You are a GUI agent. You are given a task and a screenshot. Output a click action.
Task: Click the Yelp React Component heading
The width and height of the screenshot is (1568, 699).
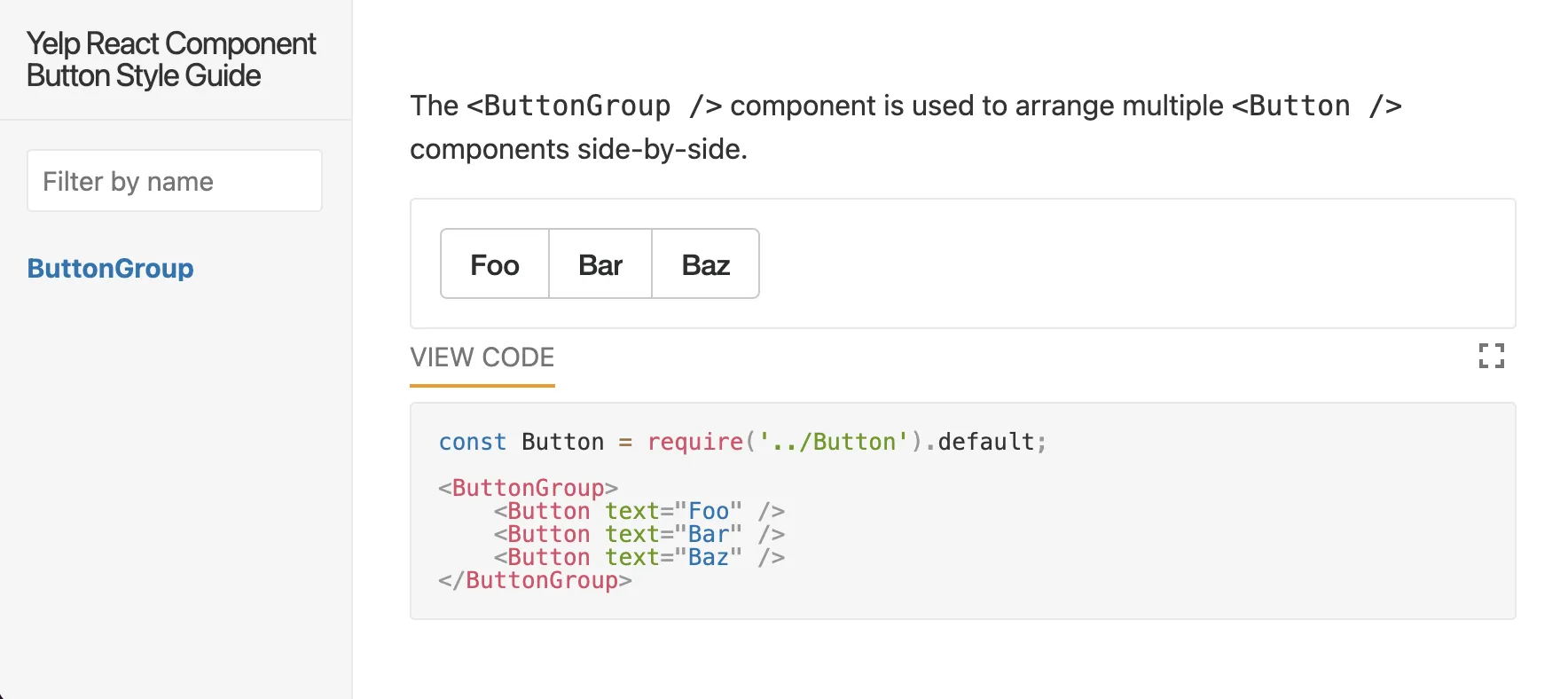click(x=170, y=59)
